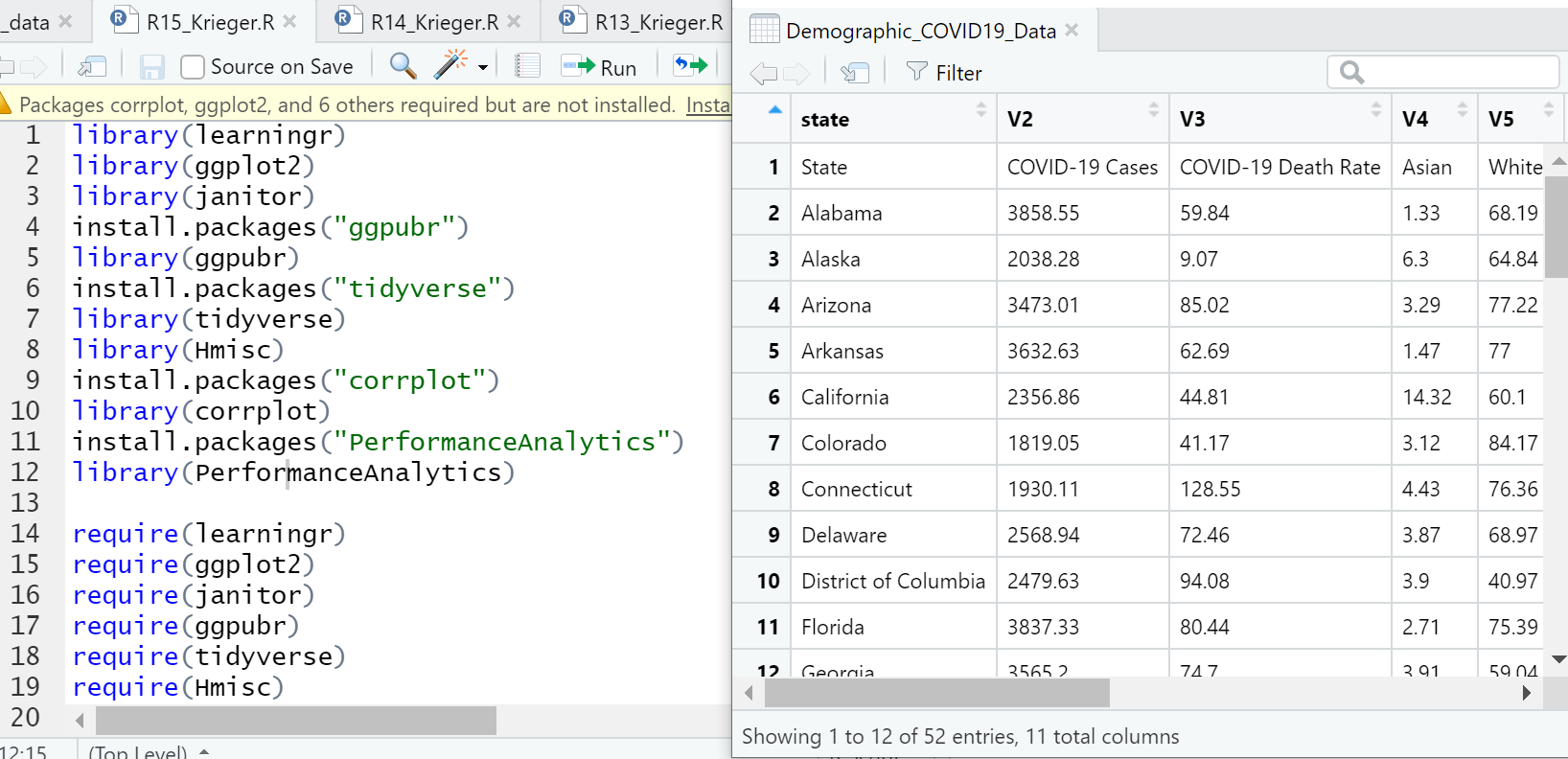Click the data viewer search field

1455,72
